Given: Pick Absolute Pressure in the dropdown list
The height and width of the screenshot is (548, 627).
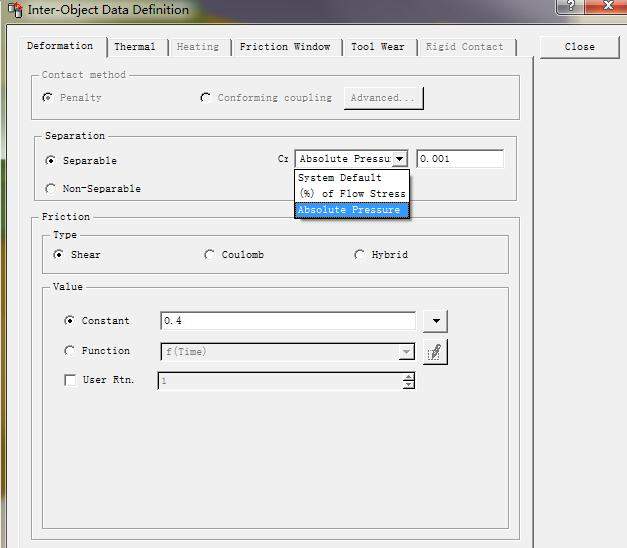Looking at the screenshot, I should (x=352, y=210).
